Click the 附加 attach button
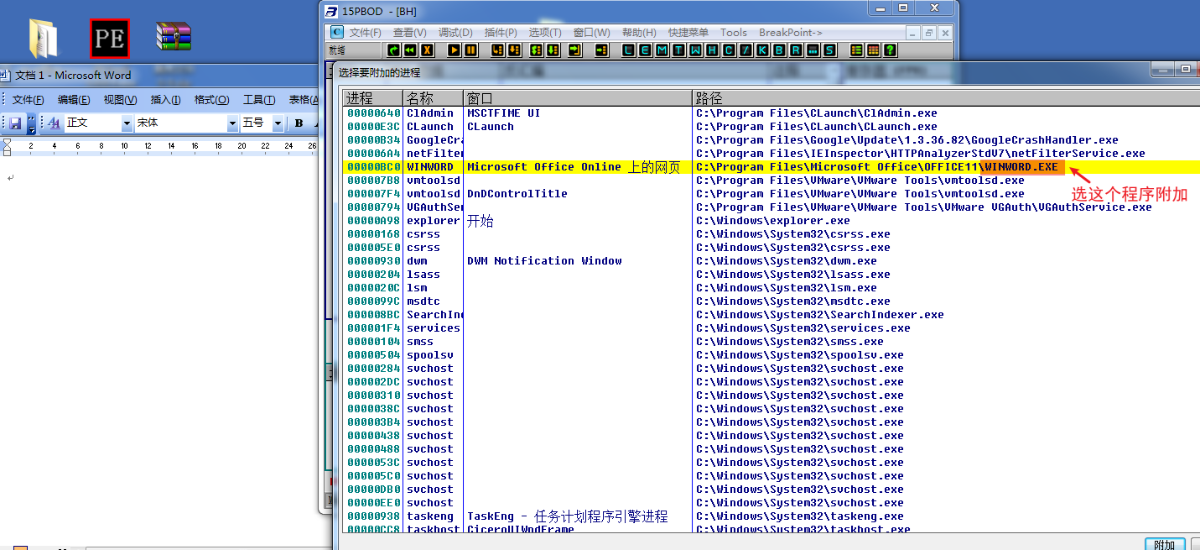The height and width of the screenshot is (550, 1200). [1165, 545]
